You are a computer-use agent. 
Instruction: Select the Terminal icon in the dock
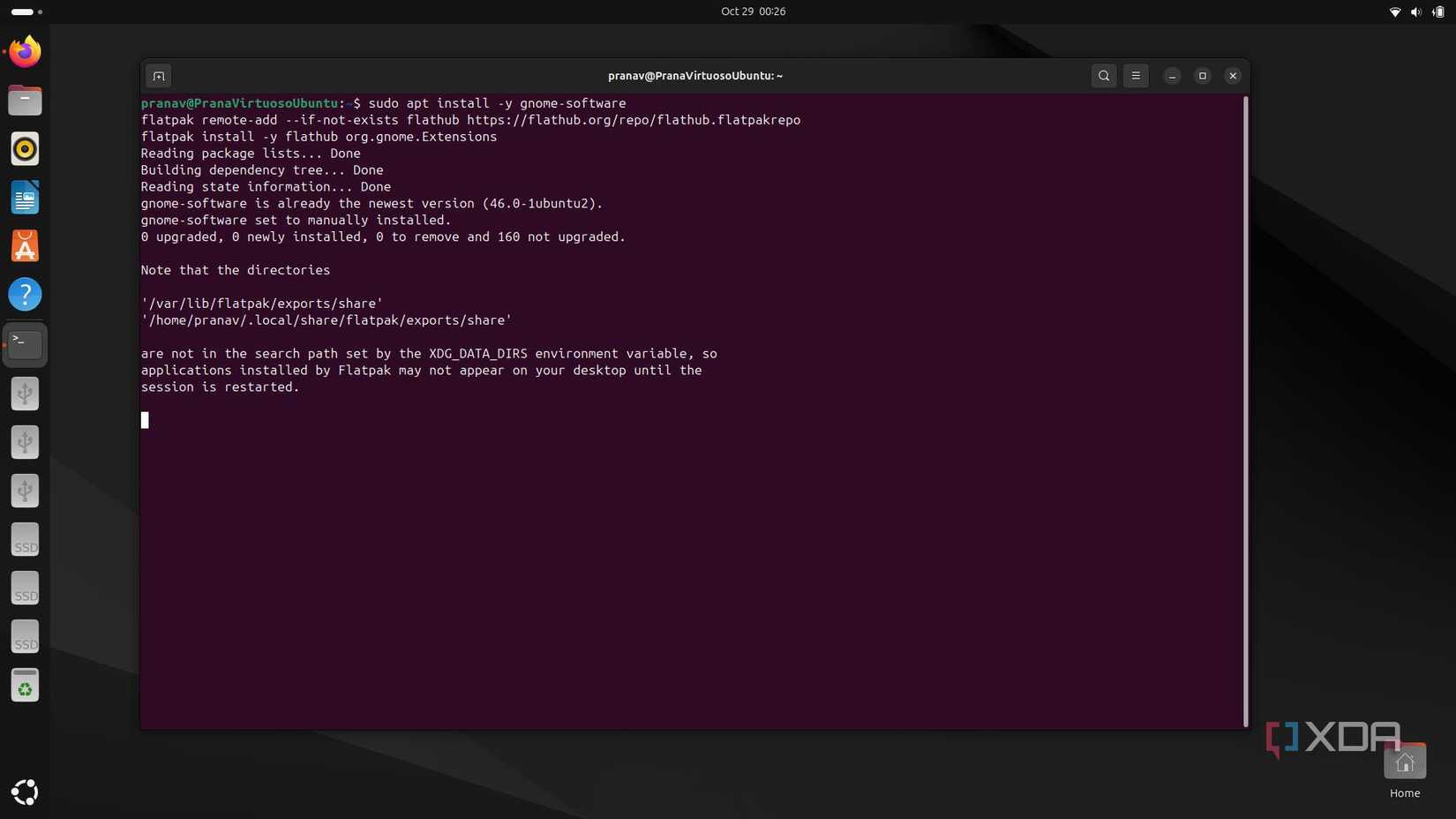point(24,344)
